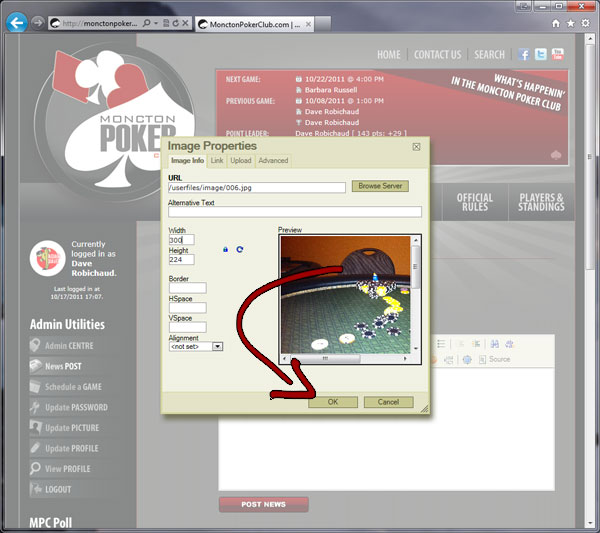
Task: Open a new blank browser tab
Action: 323,24
